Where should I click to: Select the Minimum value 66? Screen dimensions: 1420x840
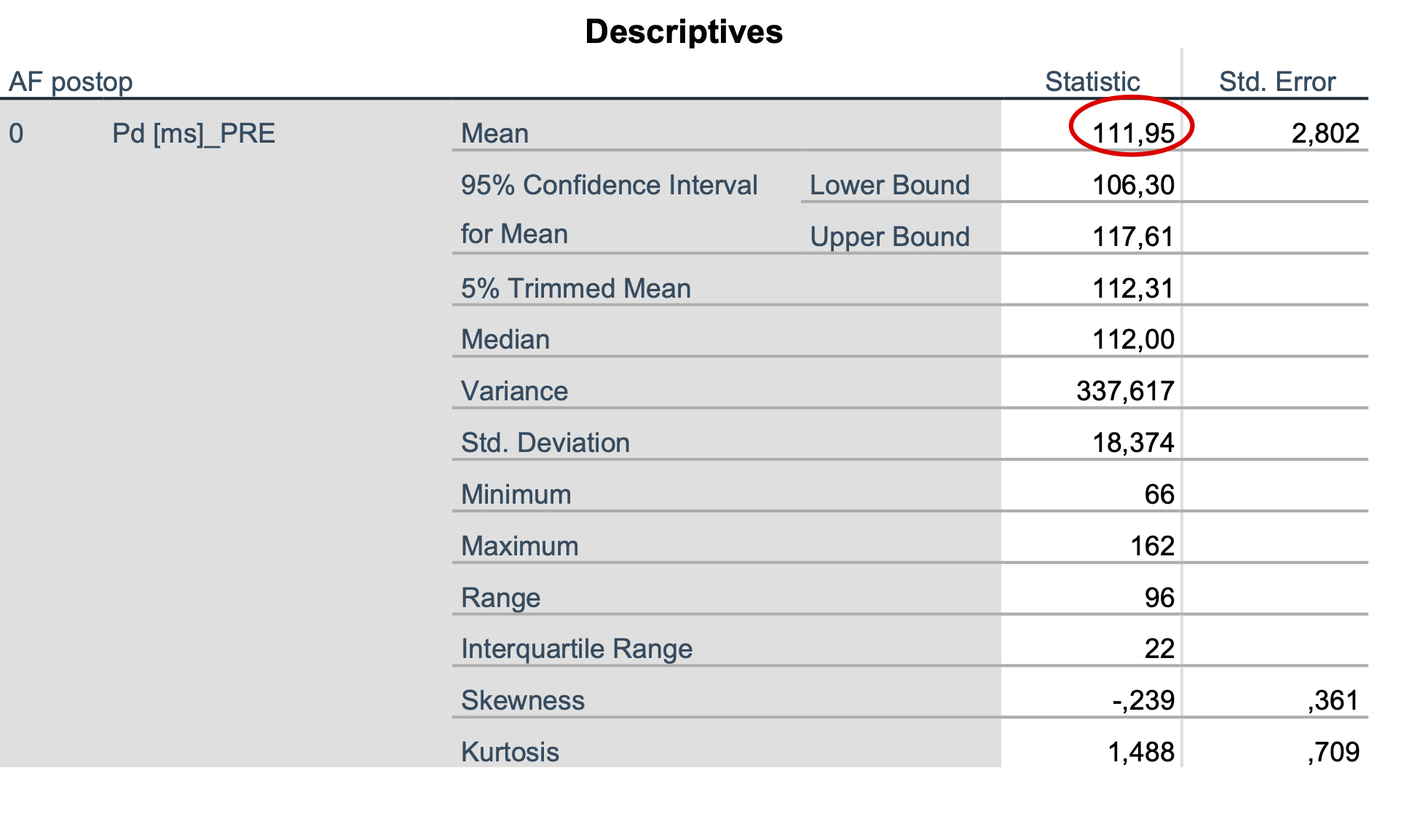coord(1159,494)
